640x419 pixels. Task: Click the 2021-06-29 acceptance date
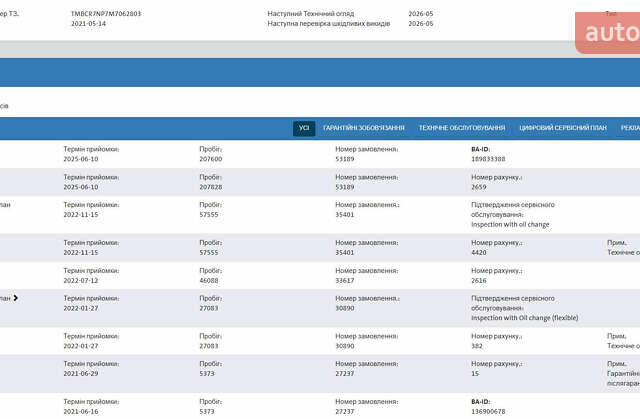tap(81, 374)
